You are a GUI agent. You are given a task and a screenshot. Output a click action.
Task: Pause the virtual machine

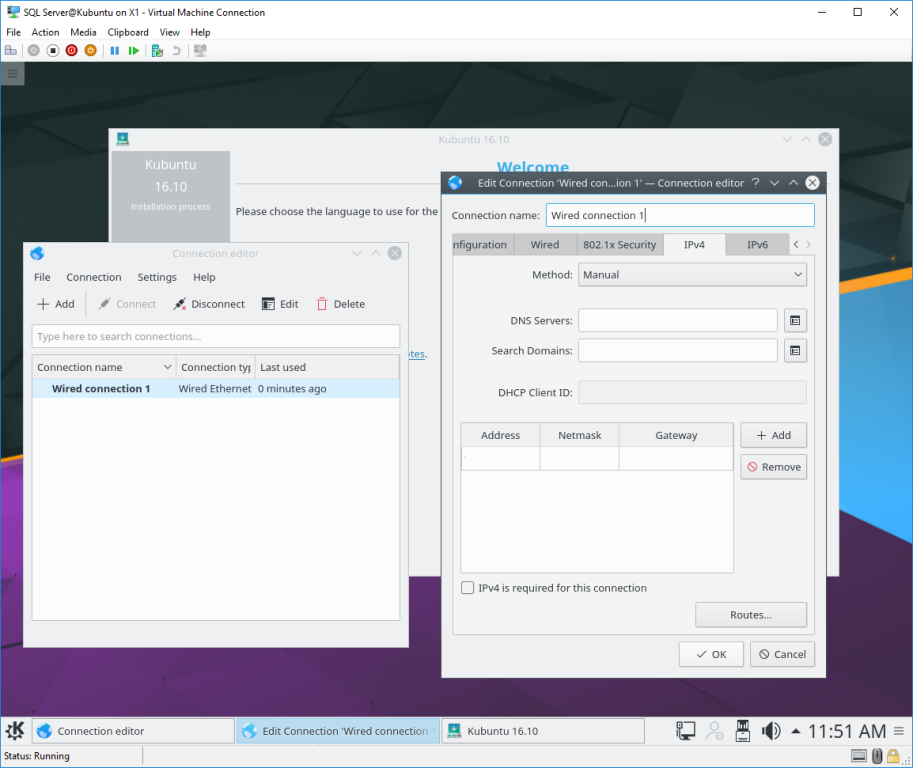[x=115, y=51]
